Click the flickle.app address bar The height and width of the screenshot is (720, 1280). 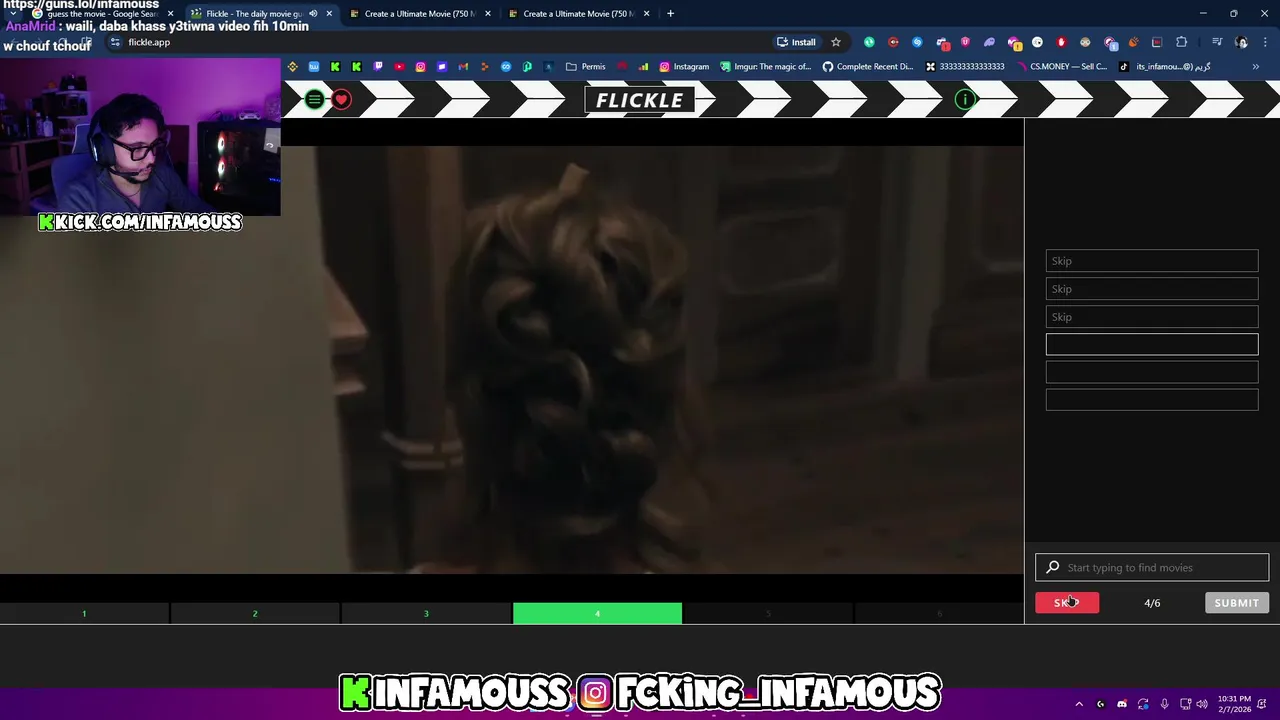440,42
